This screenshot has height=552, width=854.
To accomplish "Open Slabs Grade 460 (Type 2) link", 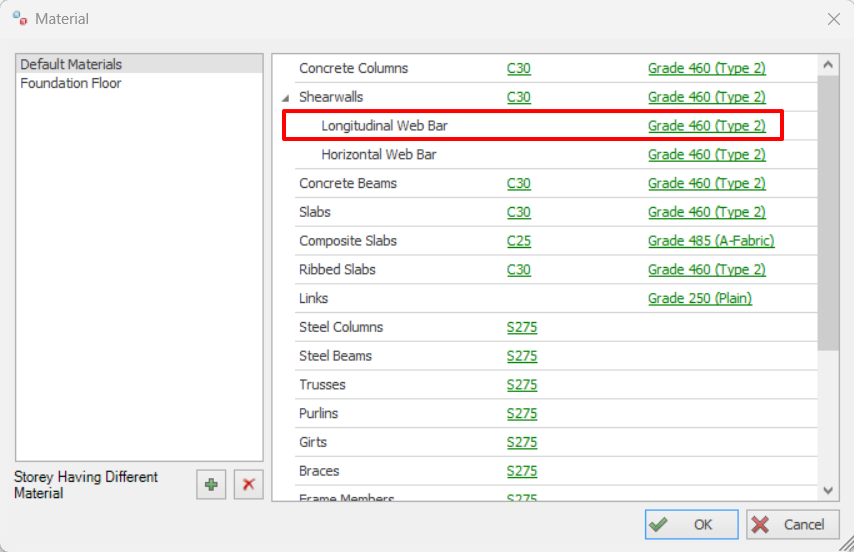I will (x=706, y=213).
